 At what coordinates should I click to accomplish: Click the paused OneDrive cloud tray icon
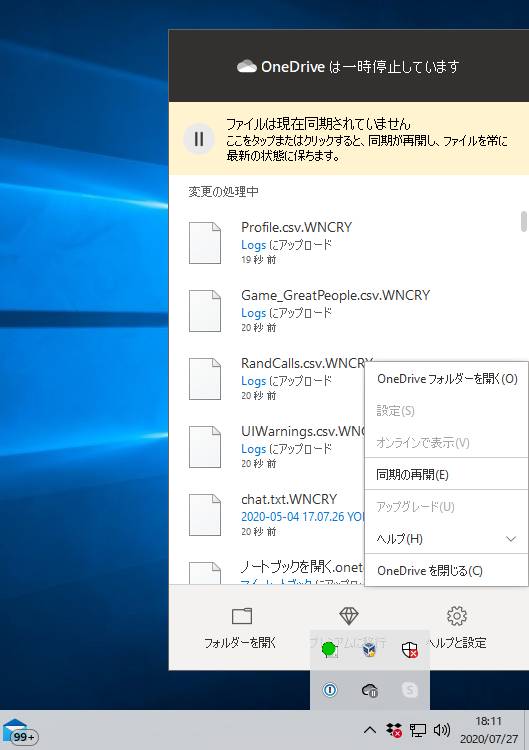pos(370,690)
